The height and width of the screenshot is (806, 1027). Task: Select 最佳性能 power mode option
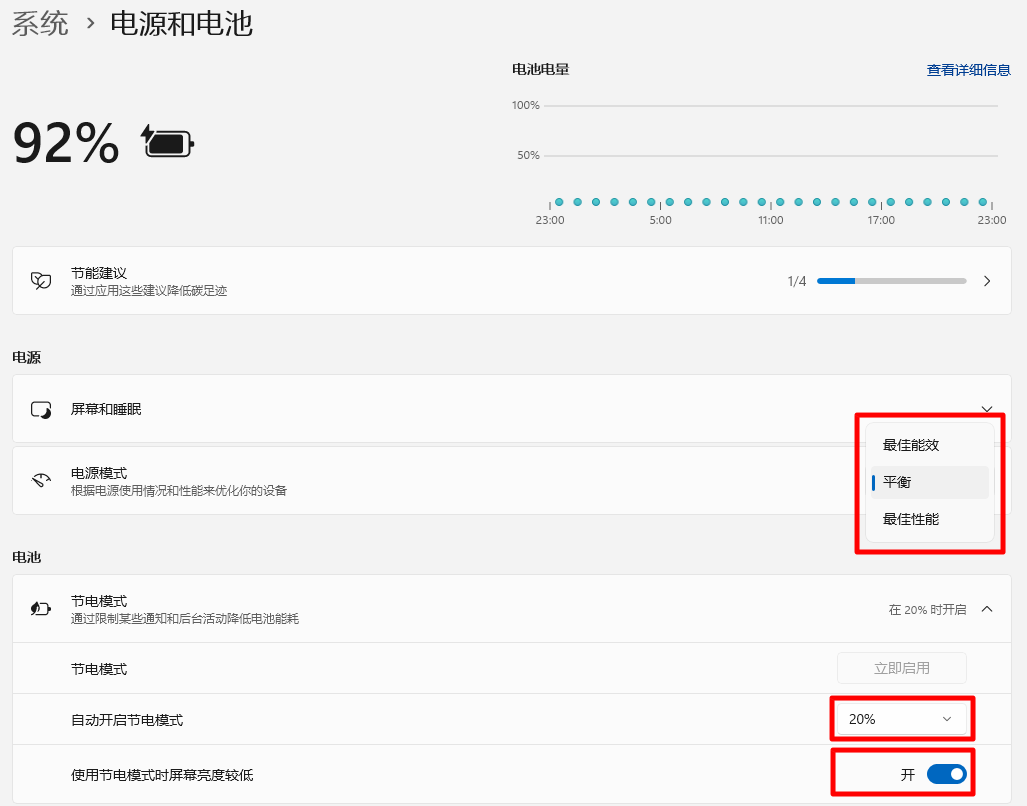point(929,519)
